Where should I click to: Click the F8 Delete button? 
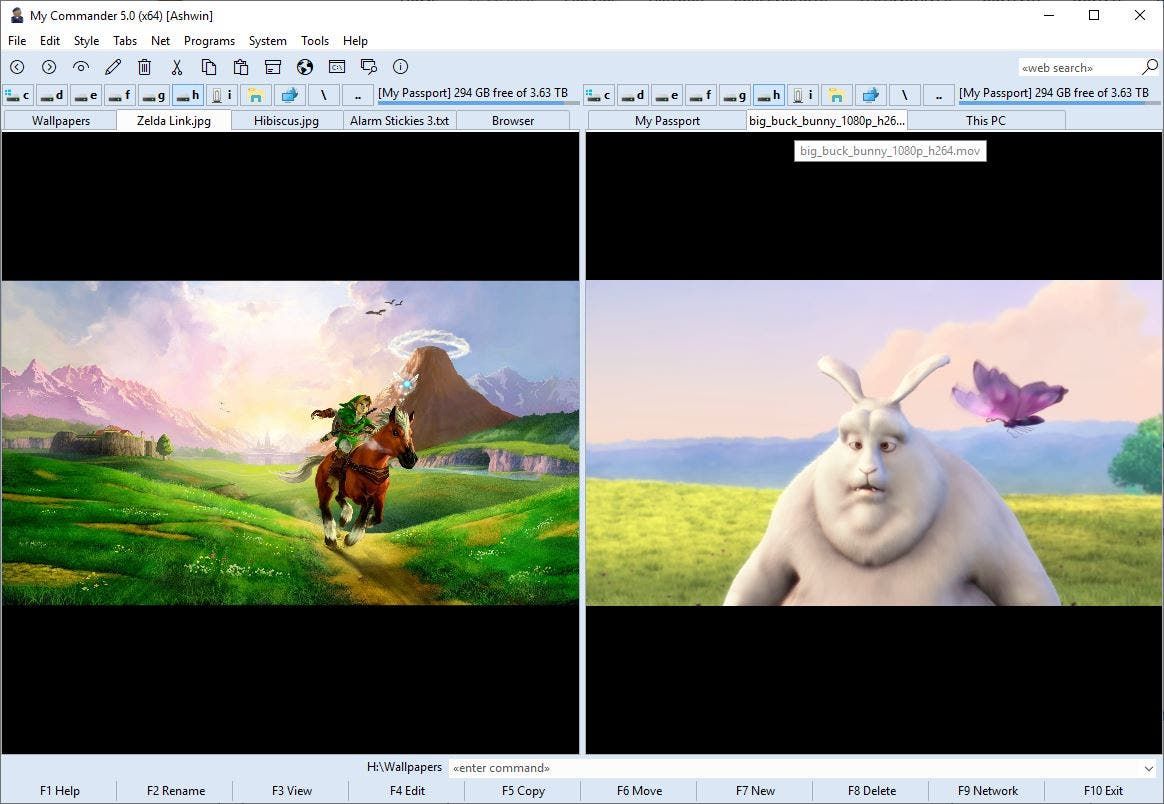tap(872, 791)
